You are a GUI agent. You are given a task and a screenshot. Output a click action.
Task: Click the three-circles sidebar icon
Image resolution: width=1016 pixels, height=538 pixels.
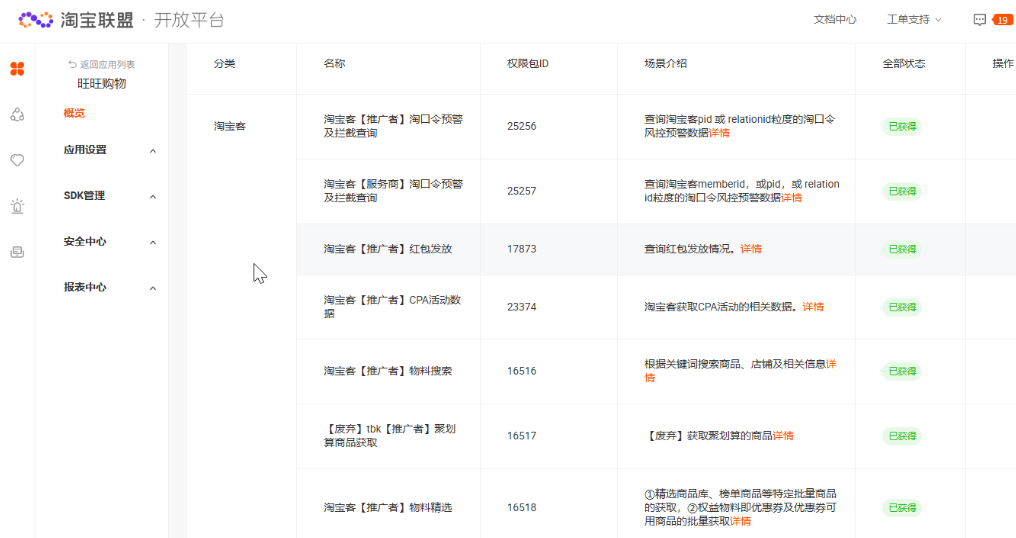17,115
